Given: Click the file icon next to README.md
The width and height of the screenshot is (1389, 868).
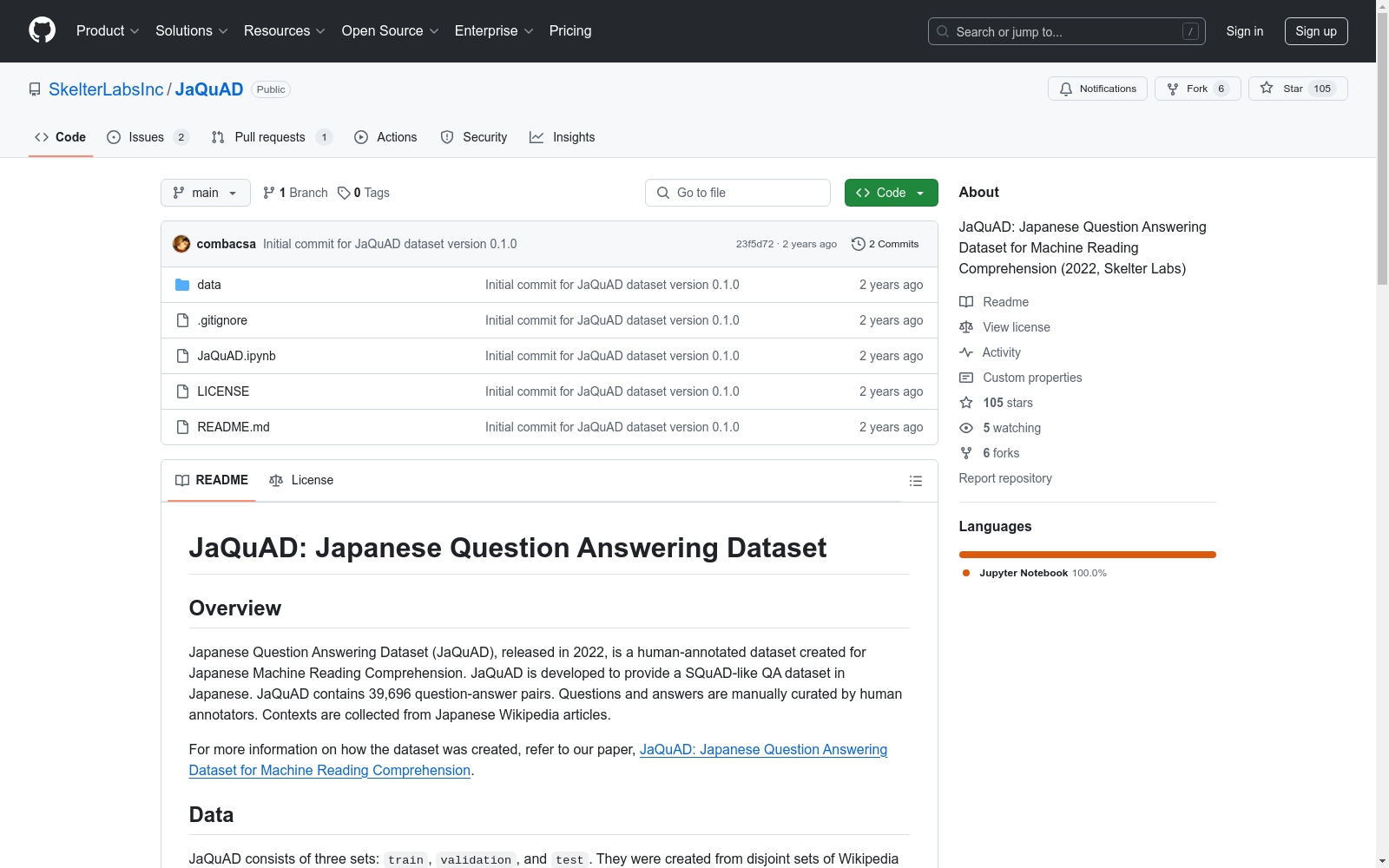Looking at the screenshot, I should [x=182, y=427].
